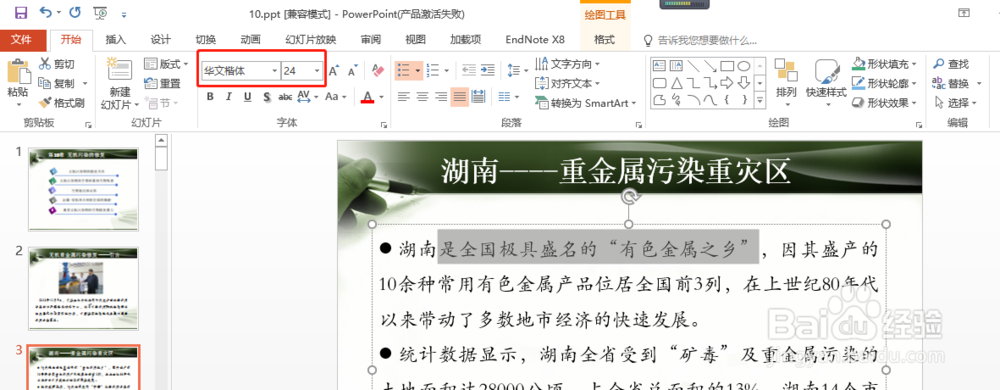
Task: Switch to the Design (设计) tab
Action: click(160, 40)
